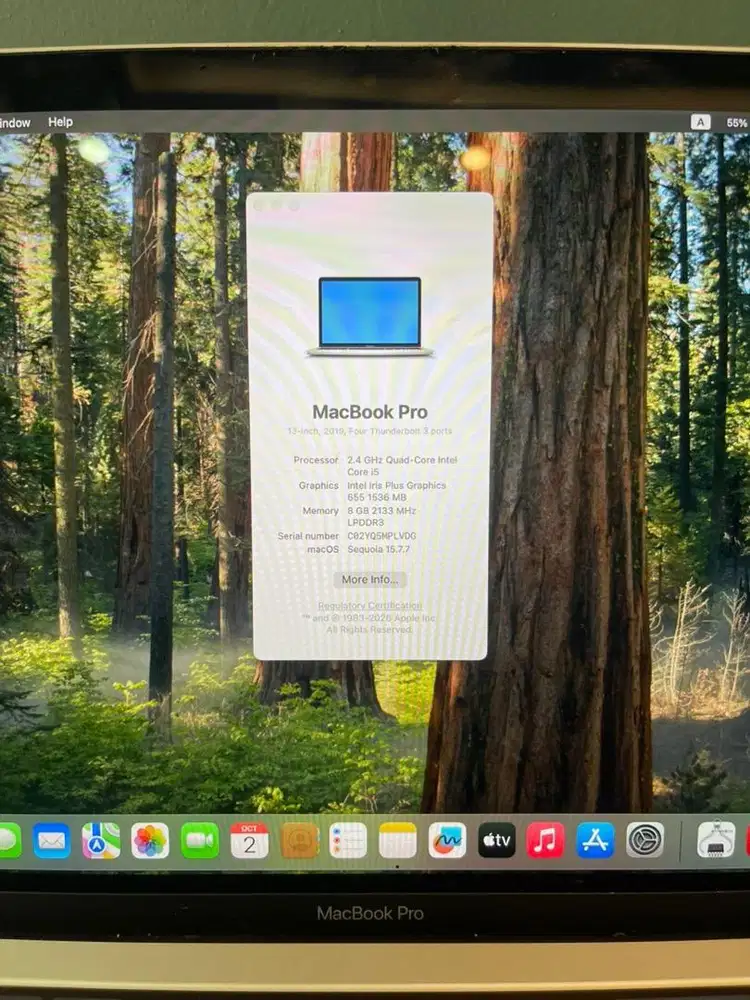
Task: Open the Contacts app
Action: [x=299, y=840]
